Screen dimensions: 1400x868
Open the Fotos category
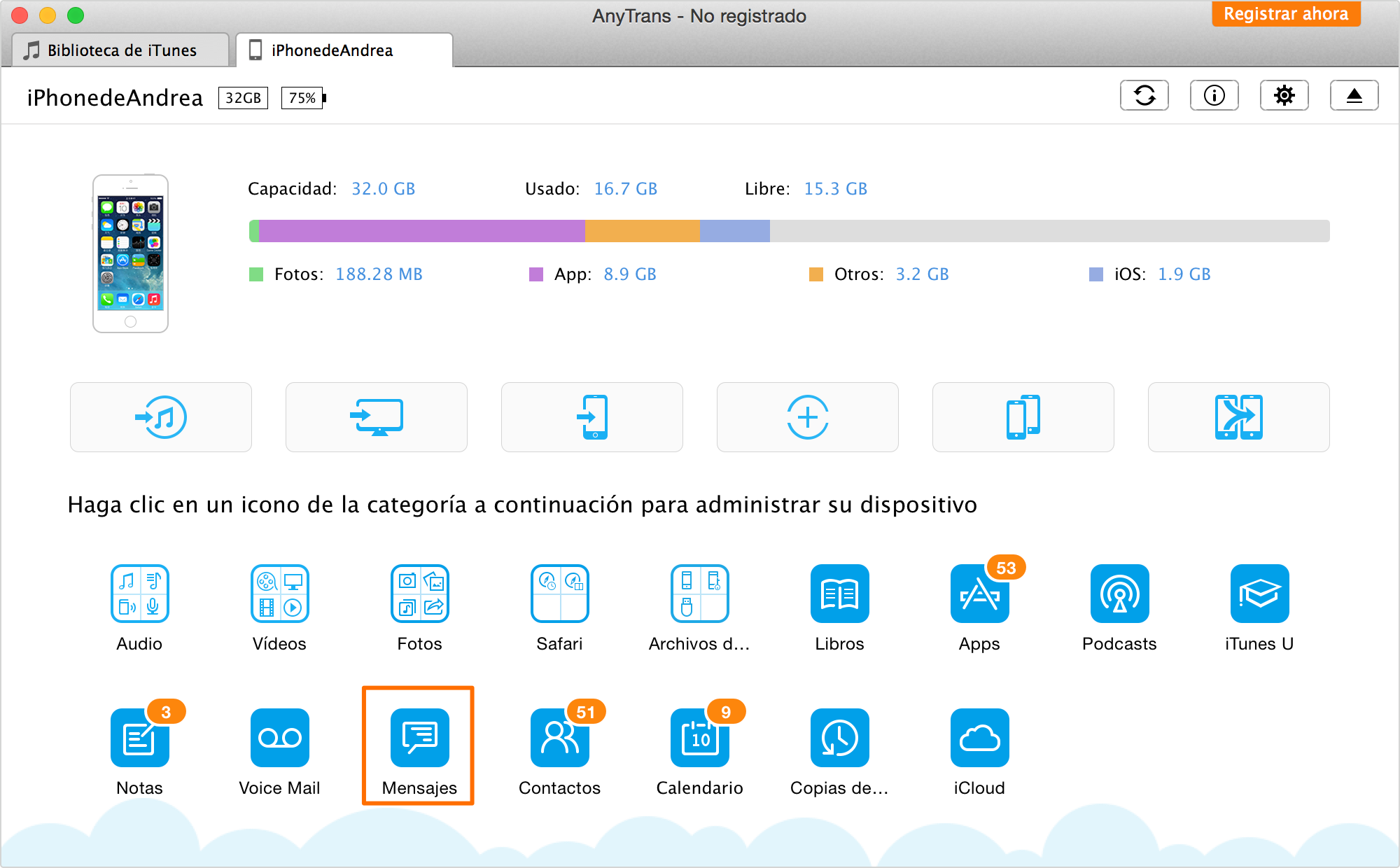[x=420, y=594]
